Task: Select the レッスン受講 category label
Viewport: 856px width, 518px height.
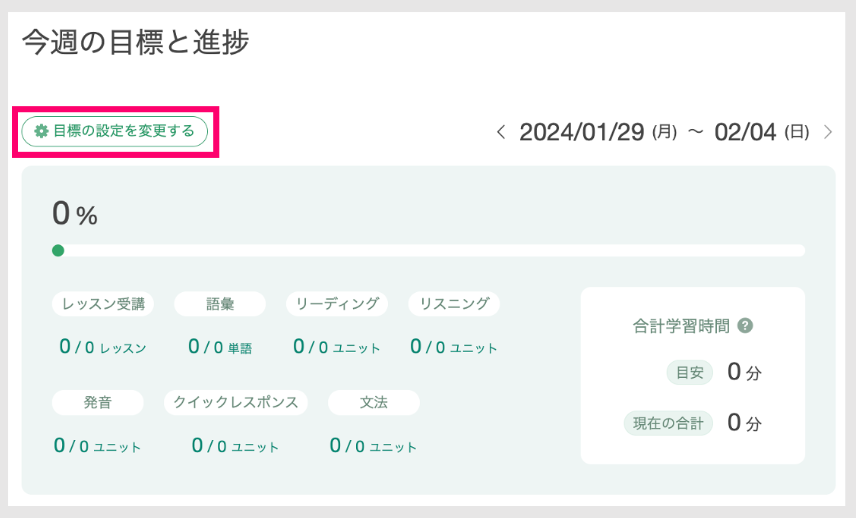Action: [x=103, y=304]
